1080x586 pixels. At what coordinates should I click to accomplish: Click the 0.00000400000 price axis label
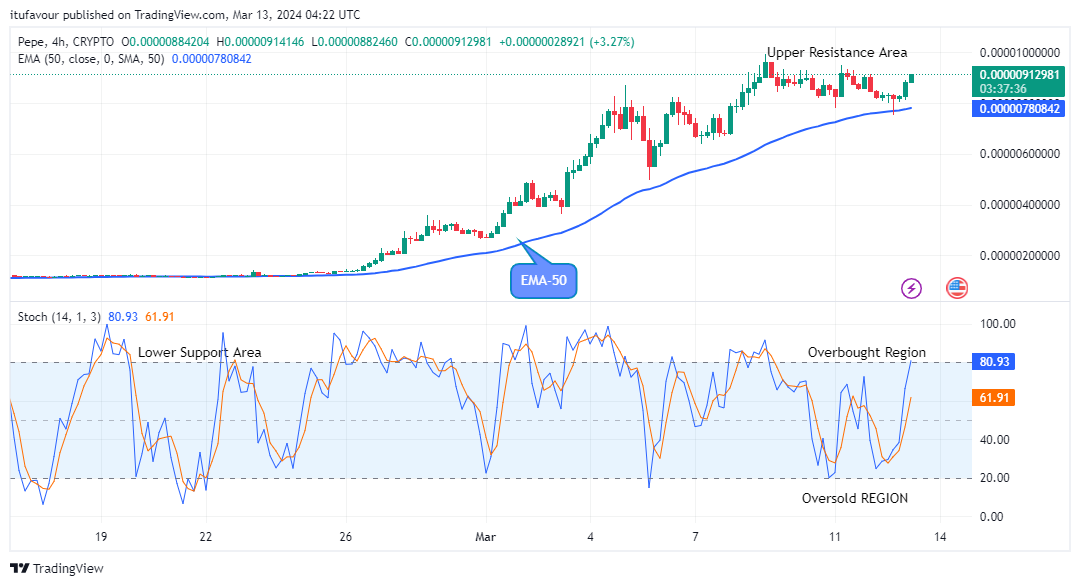pyautogui.click(x=1019, y=205)
